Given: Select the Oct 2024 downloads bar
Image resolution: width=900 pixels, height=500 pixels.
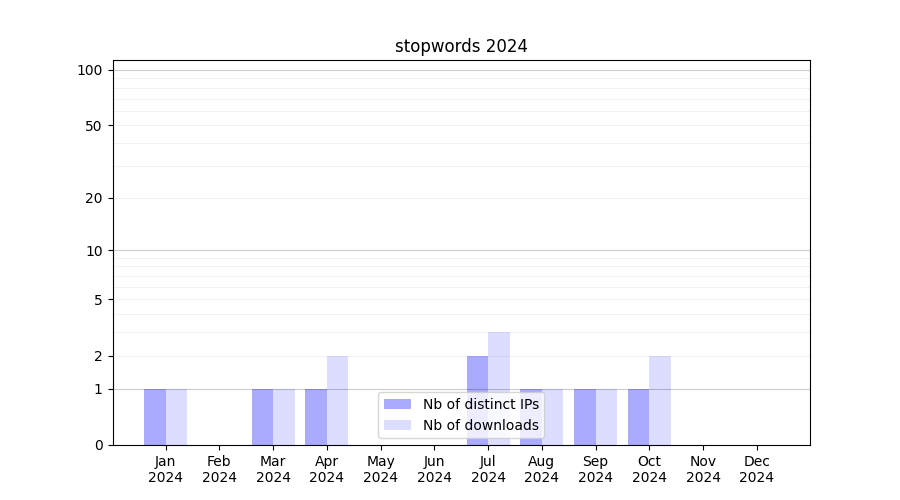Looking at the screenshot, I should click(660, 400).
